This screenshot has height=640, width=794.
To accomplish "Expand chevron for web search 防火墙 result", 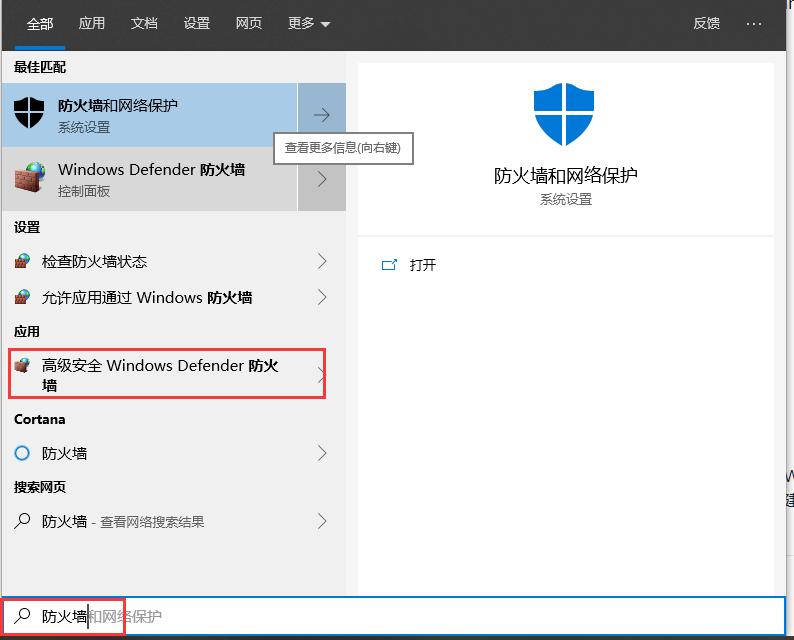I will click(x=322, y=521).
